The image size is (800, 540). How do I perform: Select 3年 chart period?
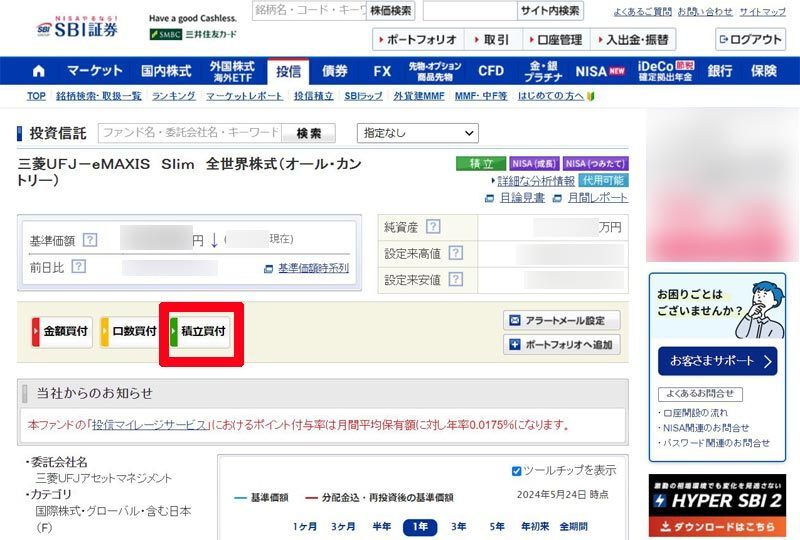(x=458, y=526)
